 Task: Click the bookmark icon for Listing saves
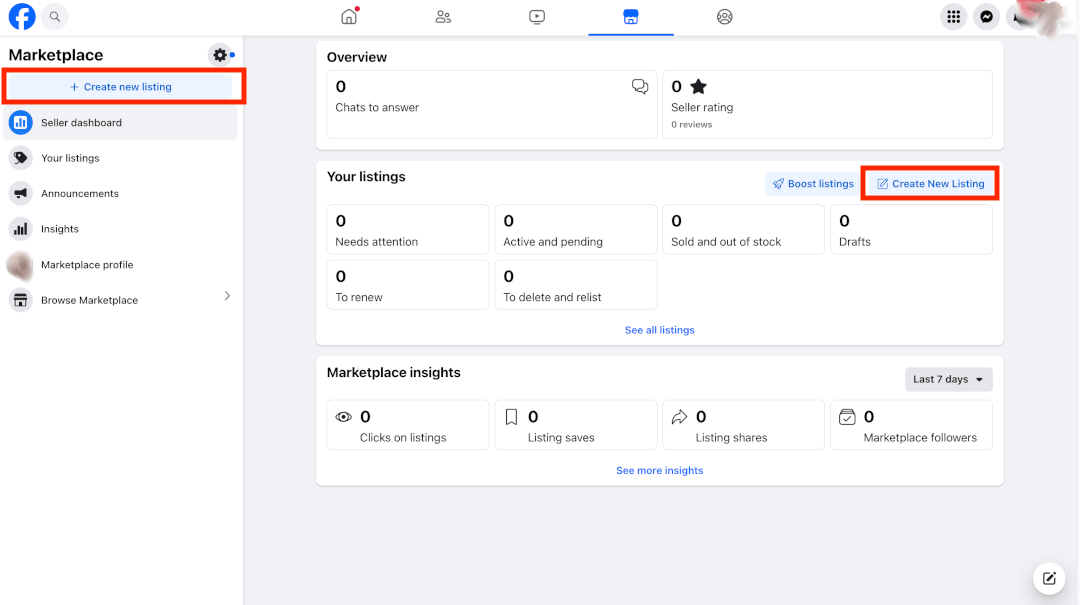[511, 417]
